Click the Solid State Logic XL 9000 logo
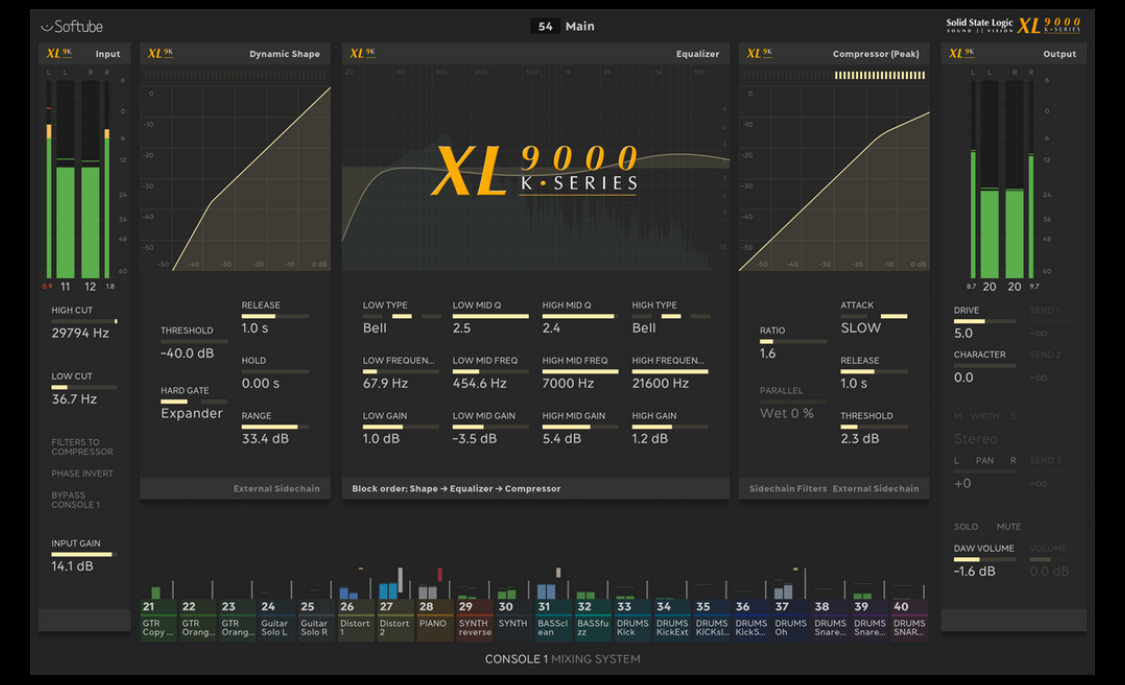This screenshot has height=685, width=1125. click(1013, 26)
